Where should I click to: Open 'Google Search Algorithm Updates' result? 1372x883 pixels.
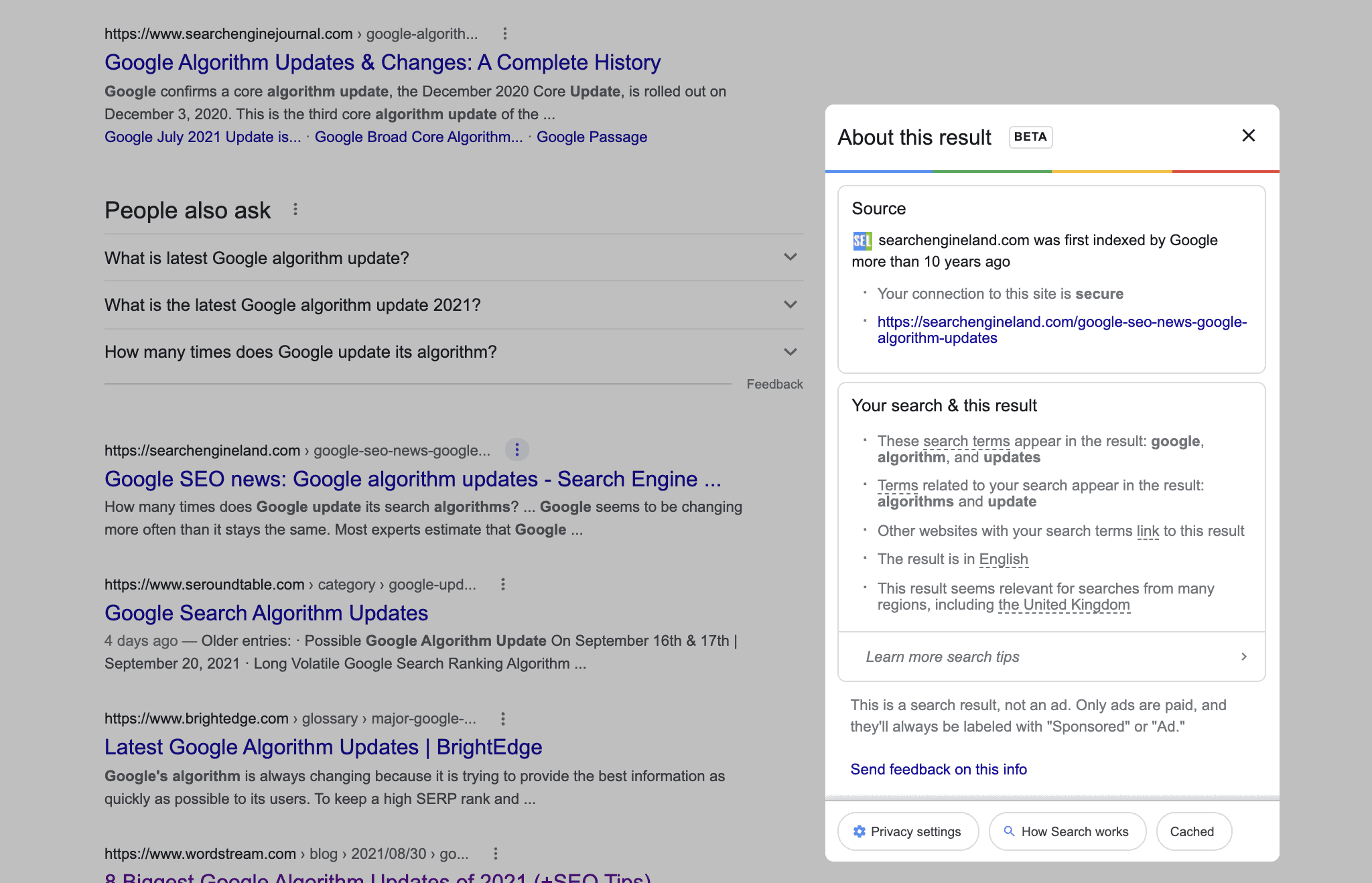(x=266, y=613)
